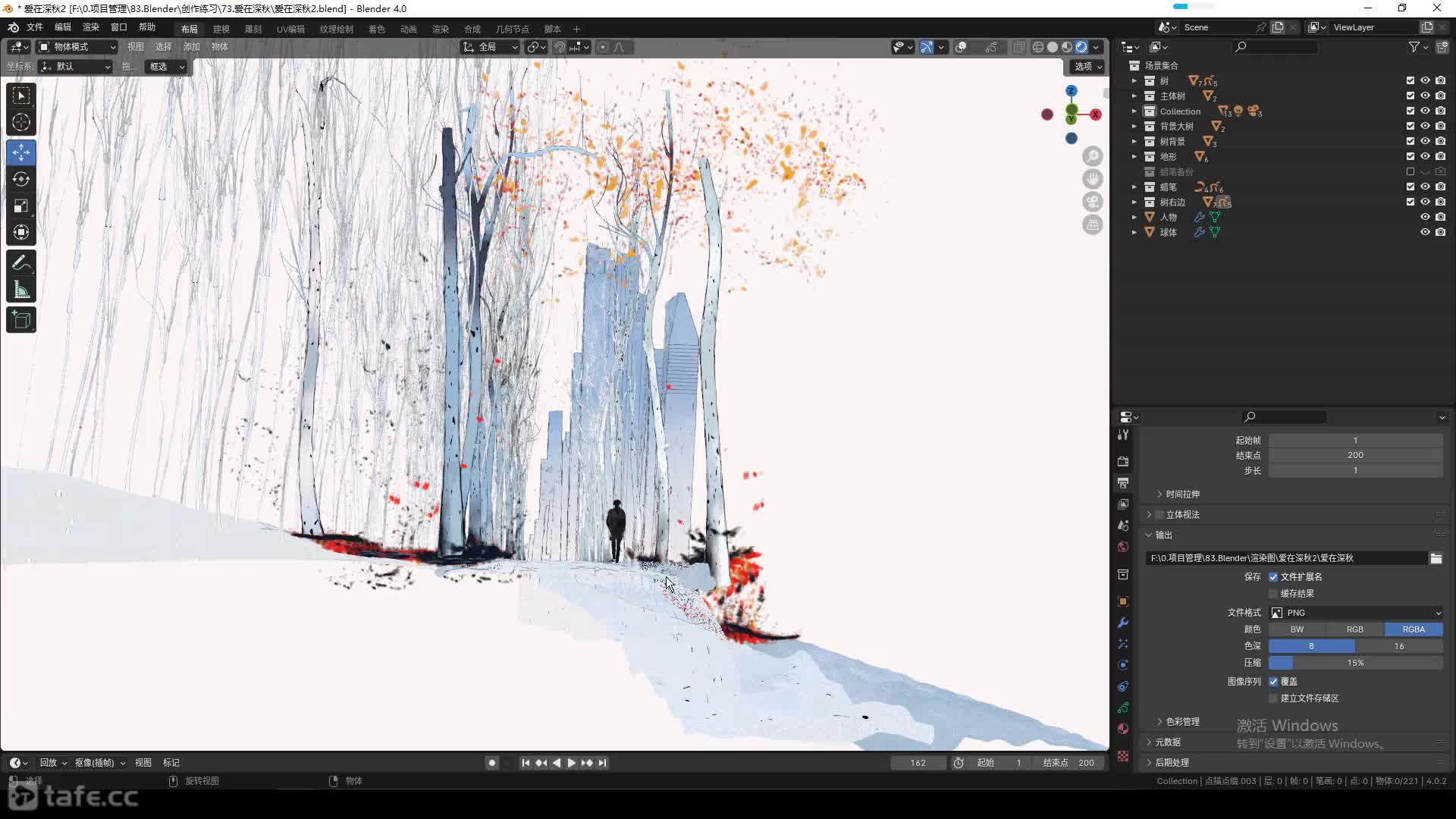Screen dimensions: 1456x819
Task: Open the Tool properties tab
Action: pyautogui.click(x=1123, y=435)
